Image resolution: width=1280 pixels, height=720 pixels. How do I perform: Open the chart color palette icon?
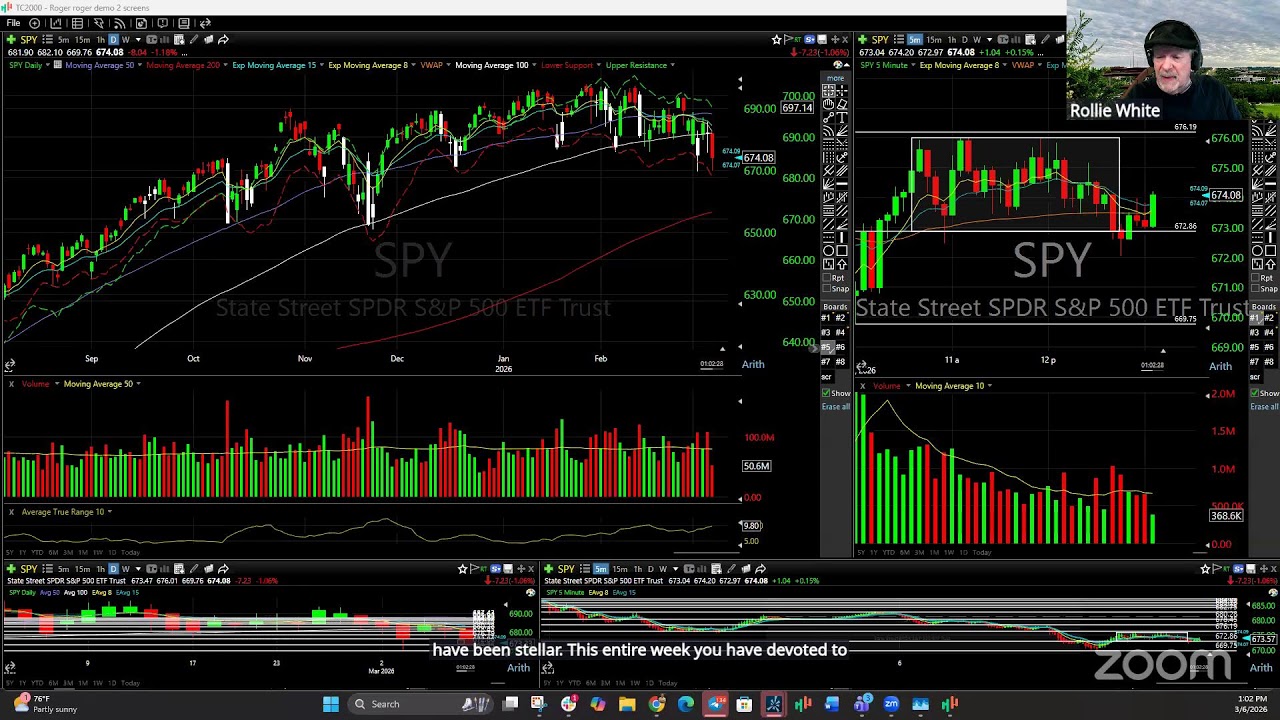(838, 65)
